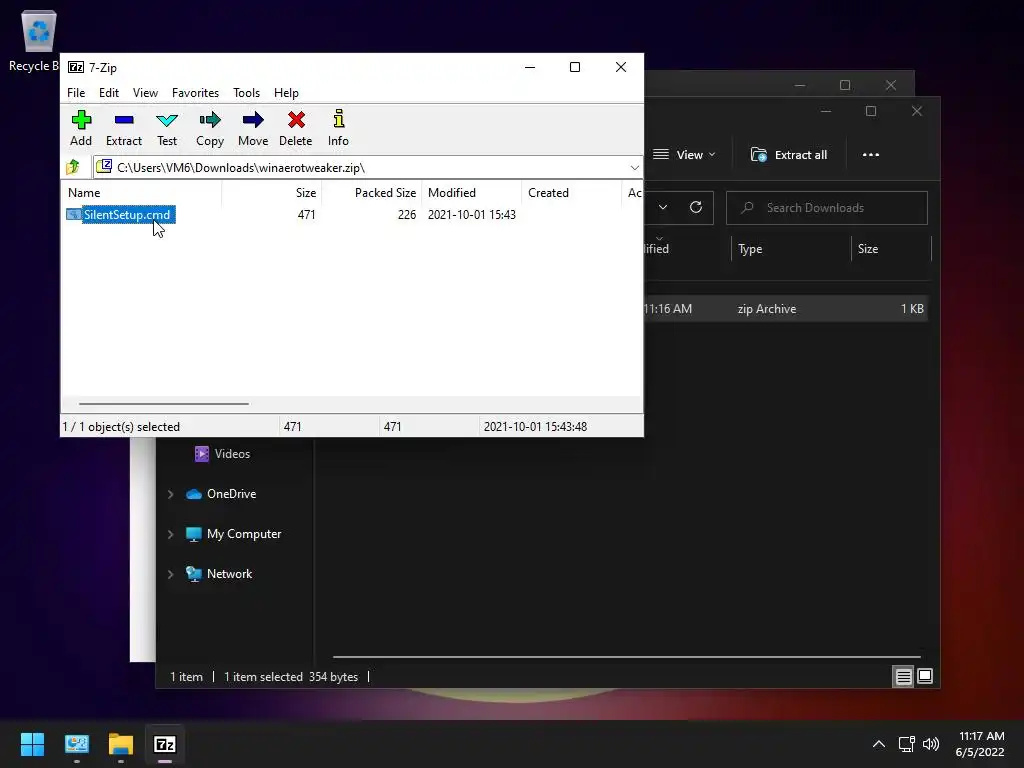The height and width of the screenshot is (768, 1024).
Task: Sort 7-Zip list by Size column
Action: click(x=272, y=193)
